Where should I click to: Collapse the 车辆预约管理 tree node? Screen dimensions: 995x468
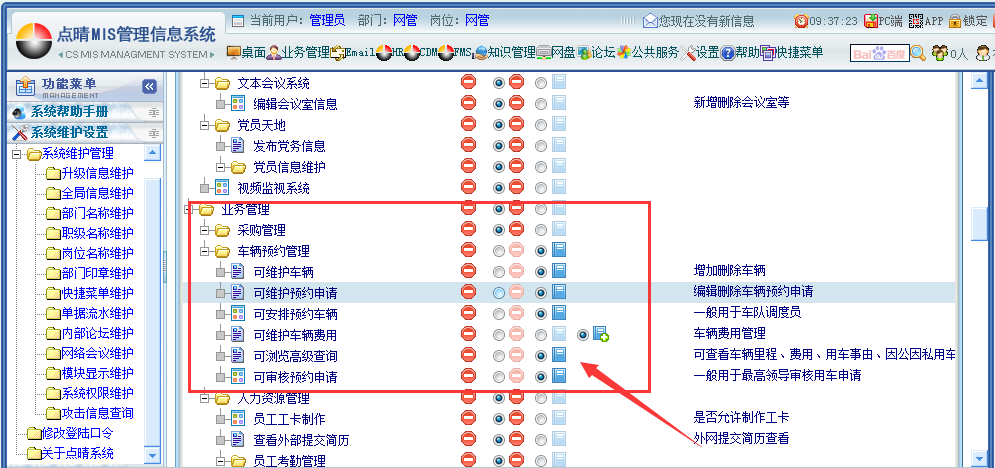(x=206, y=251)
